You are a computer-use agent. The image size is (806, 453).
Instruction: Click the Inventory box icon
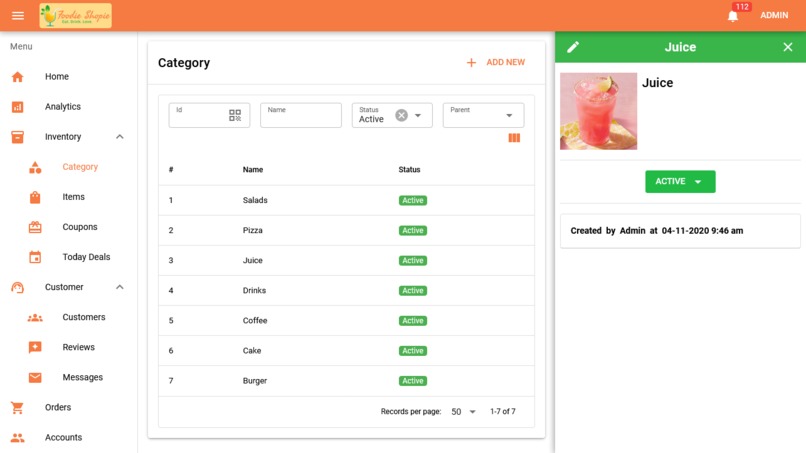click(x=17, y=137)
